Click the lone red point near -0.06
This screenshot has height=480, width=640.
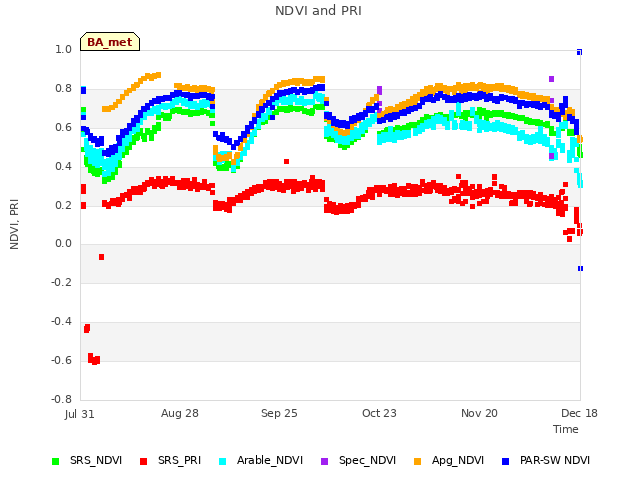pos(102,257)
